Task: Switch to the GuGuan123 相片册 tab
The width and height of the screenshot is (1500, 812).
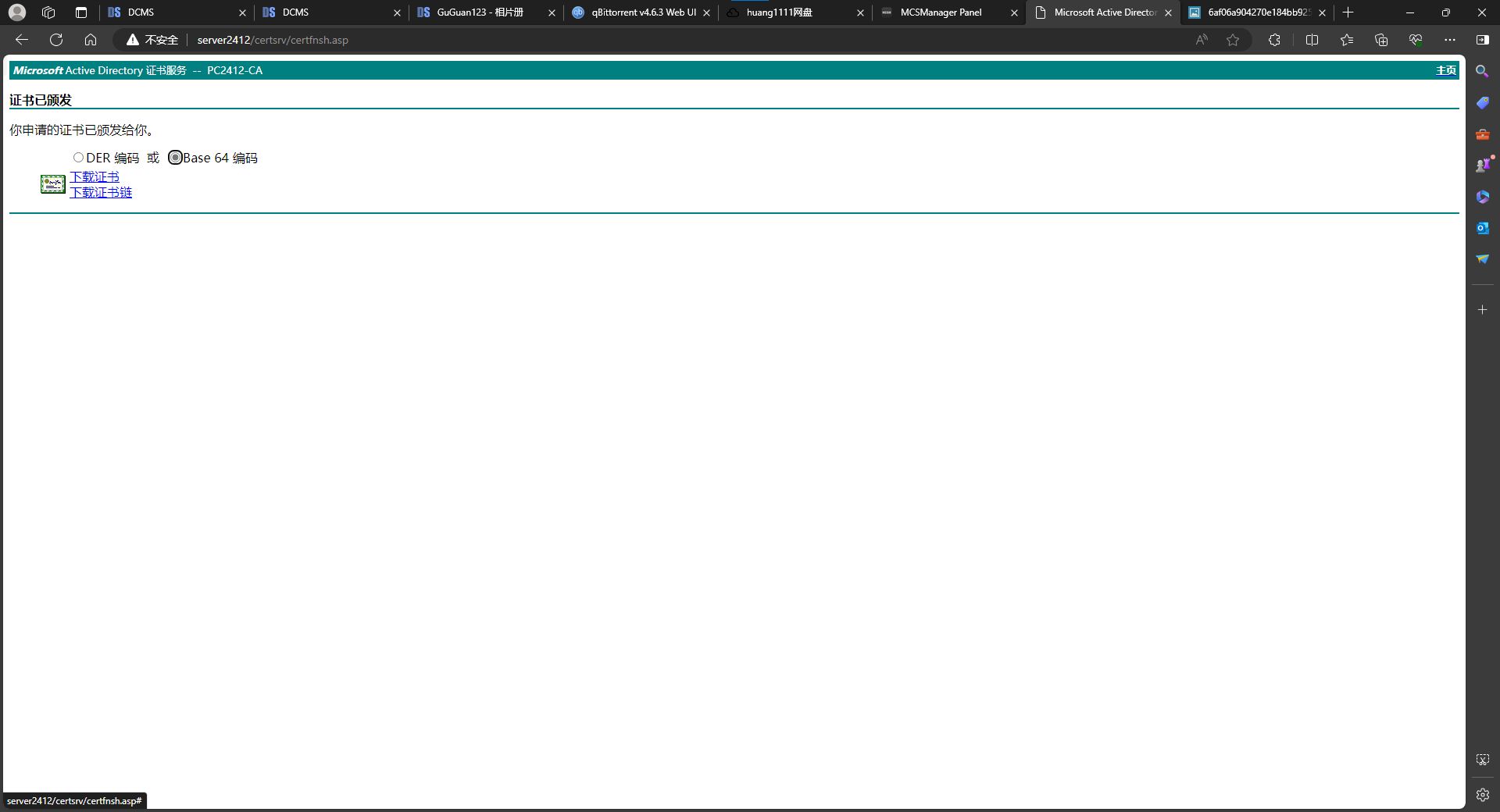Action: [486, 12]
